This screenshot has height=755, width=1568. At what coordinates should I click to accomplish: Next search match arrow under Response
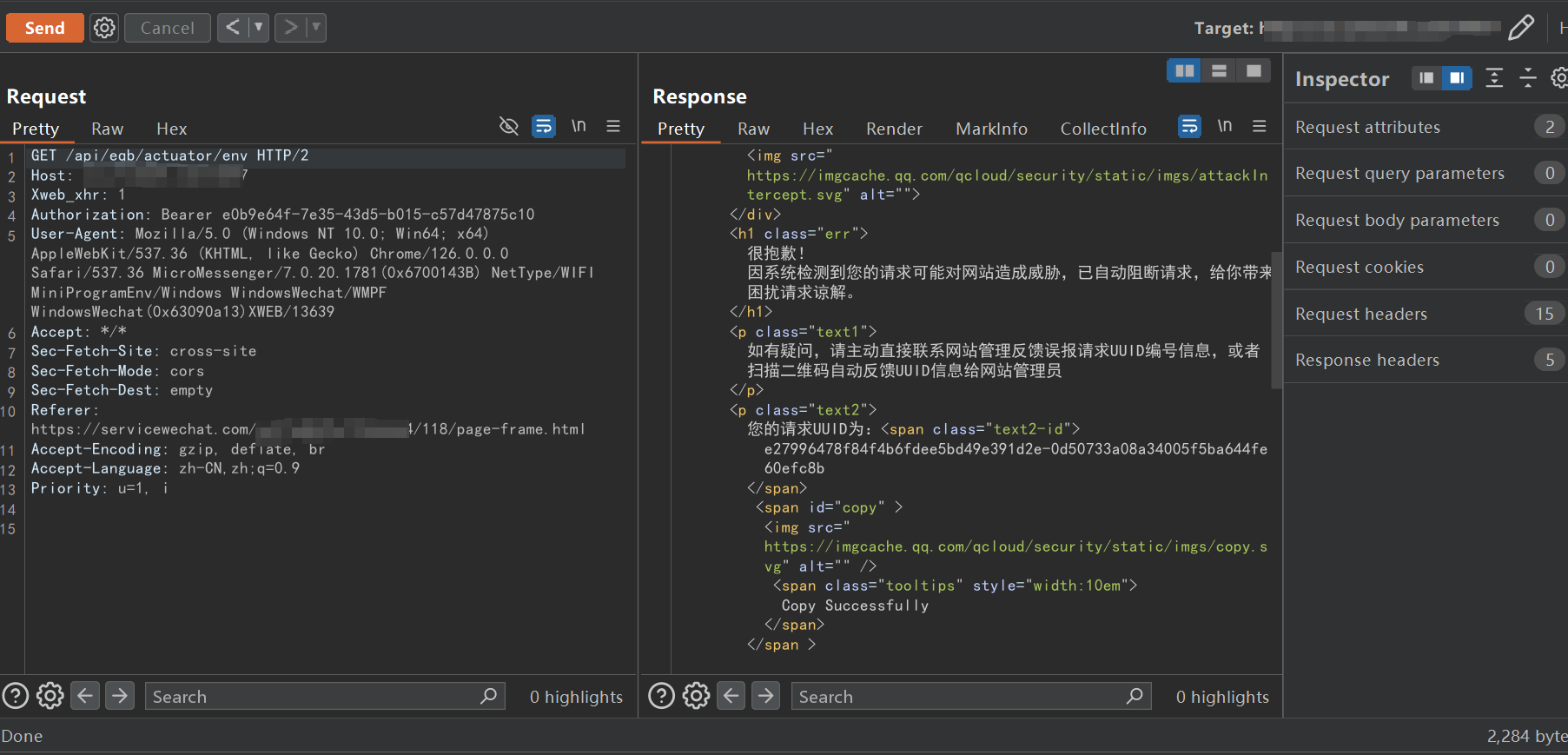[x=766, y=696]
